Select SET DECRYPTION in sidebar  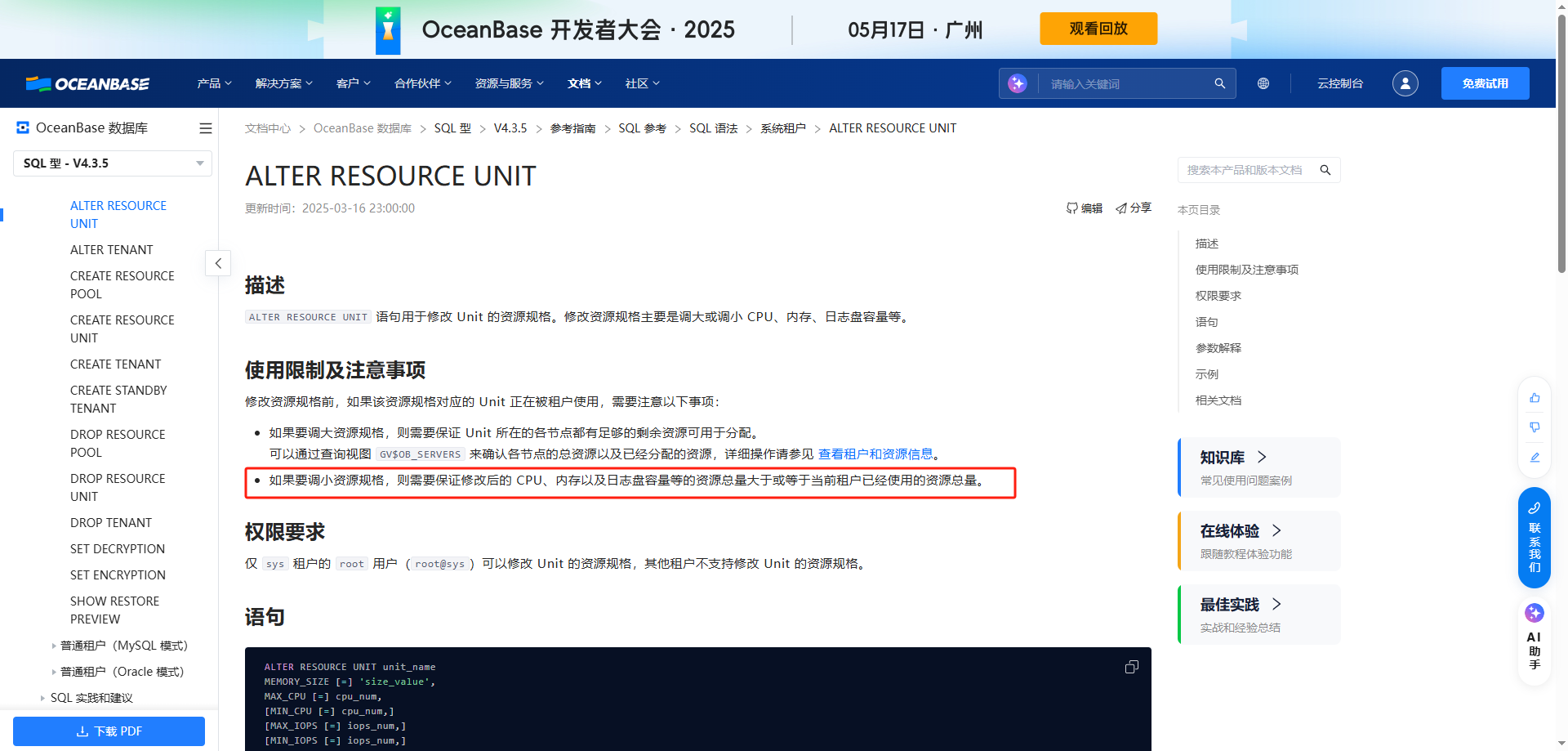118,549
